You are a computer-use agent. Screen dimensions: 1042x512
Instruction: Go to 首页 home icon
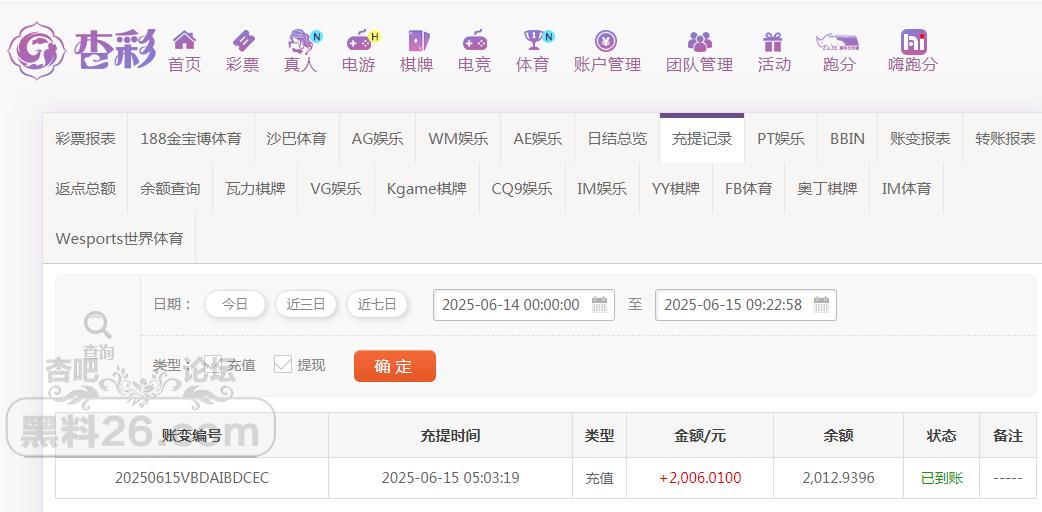coord(184,41)
